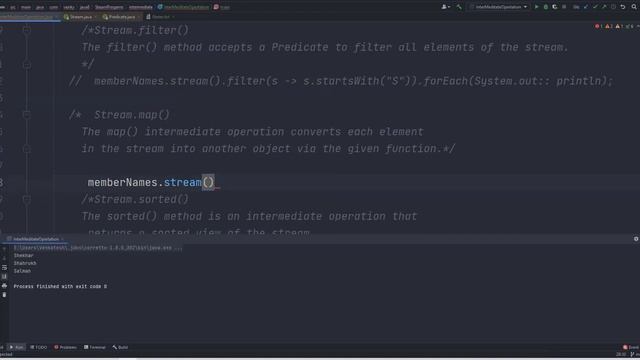Click 'Shahrukh' in console output
Image resolution: width=640 pixels, height=360 pixels.
25,263
